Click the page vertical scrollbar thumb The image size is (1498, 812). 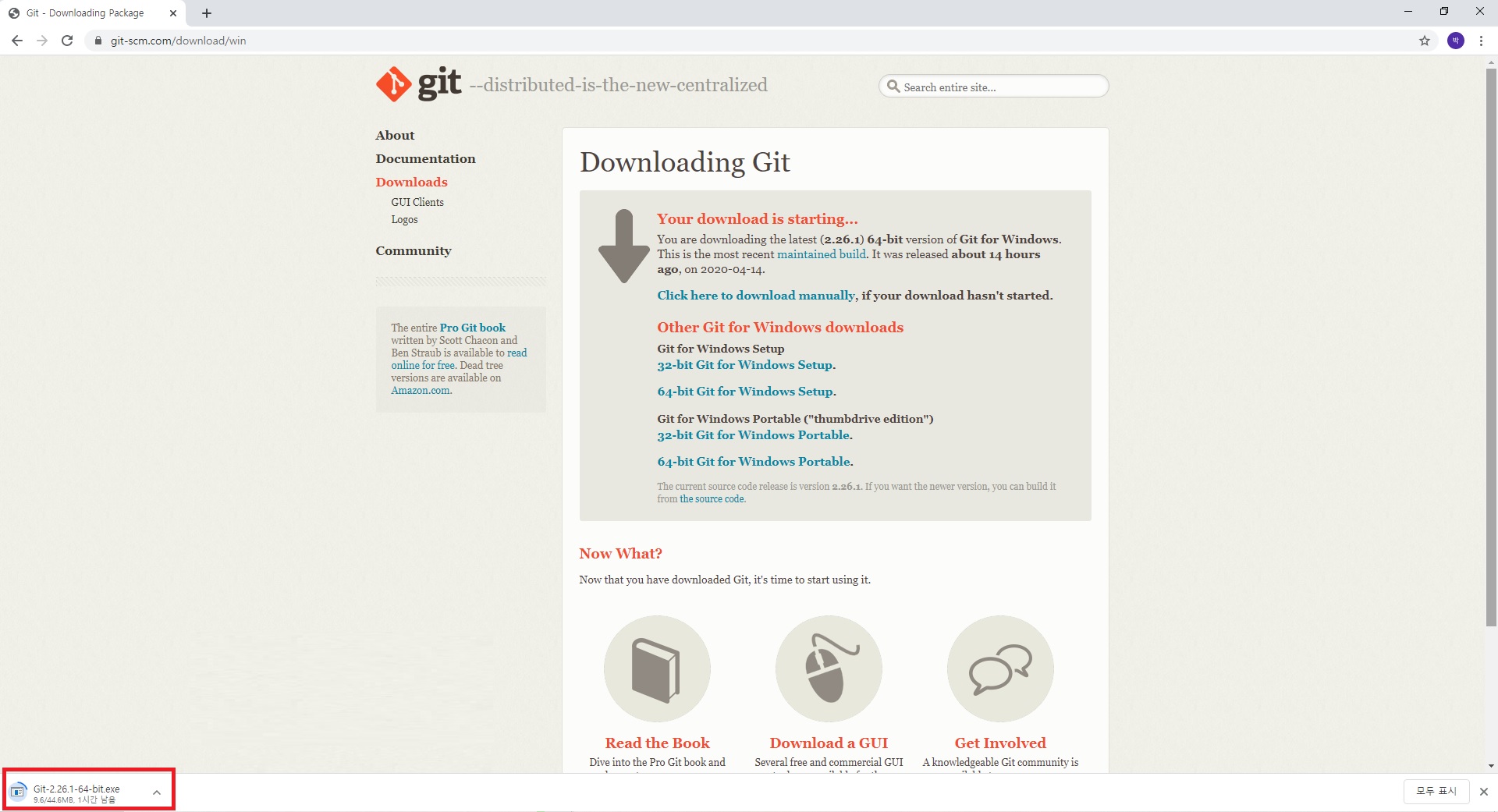1491,347
